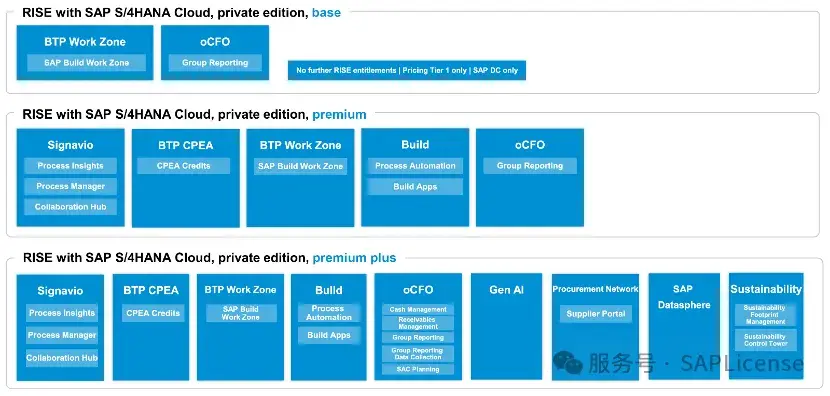
Task: Click the WeChat logo icon in watermark
Action: point(567,363)
